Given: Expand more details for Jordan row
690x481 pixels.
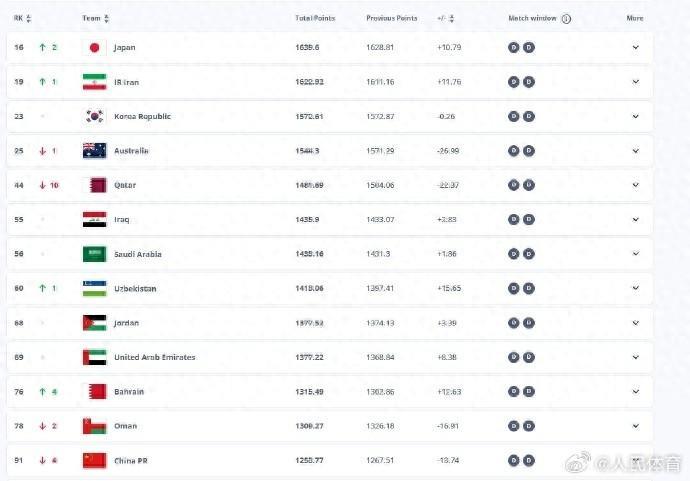Looking at the screenshot, I should point(634,323).
